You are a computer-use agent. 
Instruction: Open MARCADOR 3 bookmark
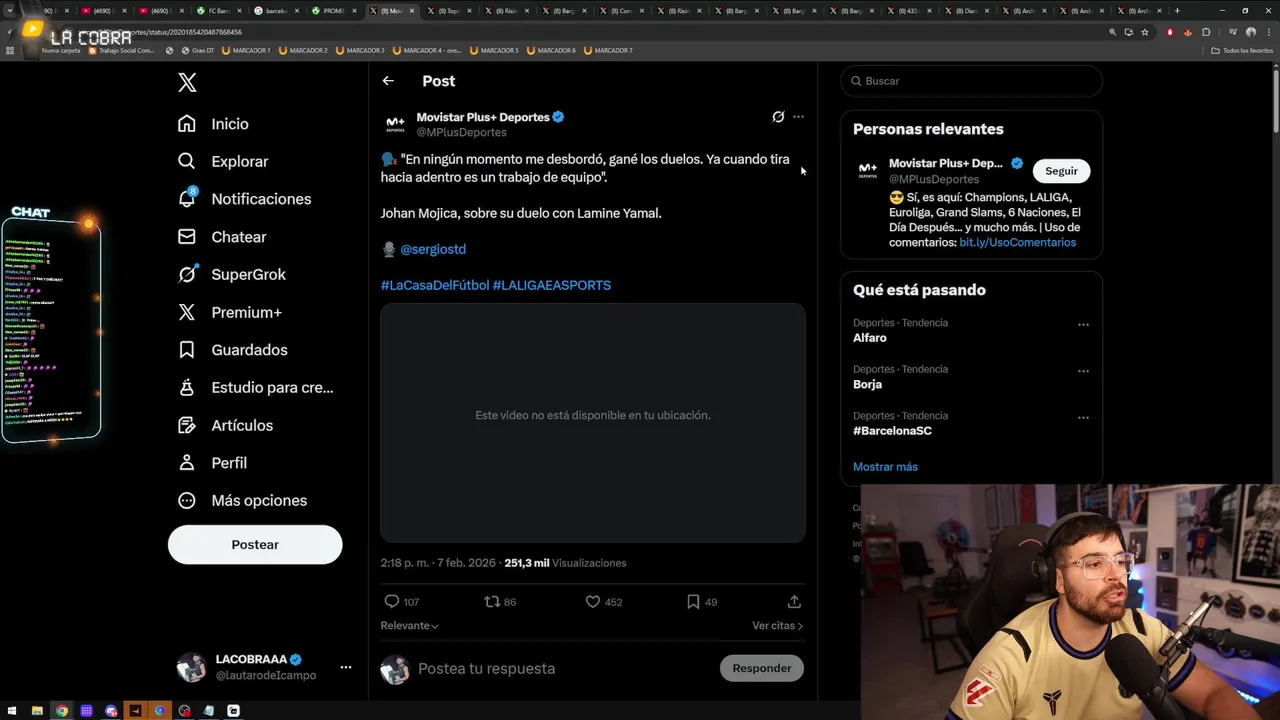pyautogui.click(x=361, y=50)
